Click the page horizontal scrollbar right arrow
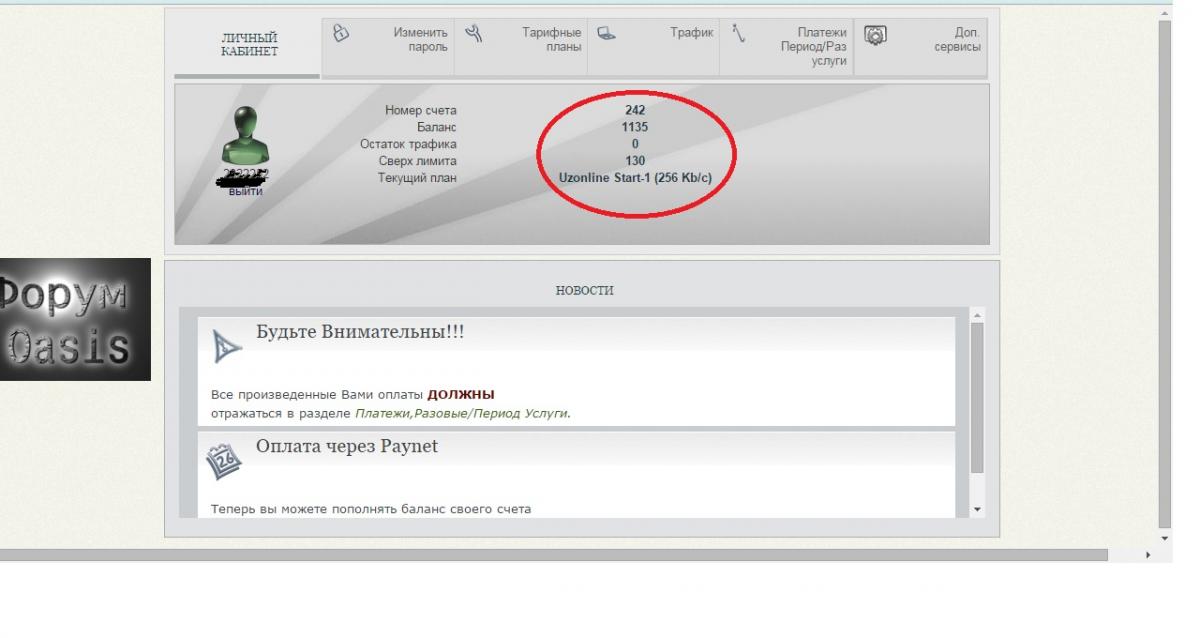This screenshot has height=638, width=1200. tap(1147, 554)
